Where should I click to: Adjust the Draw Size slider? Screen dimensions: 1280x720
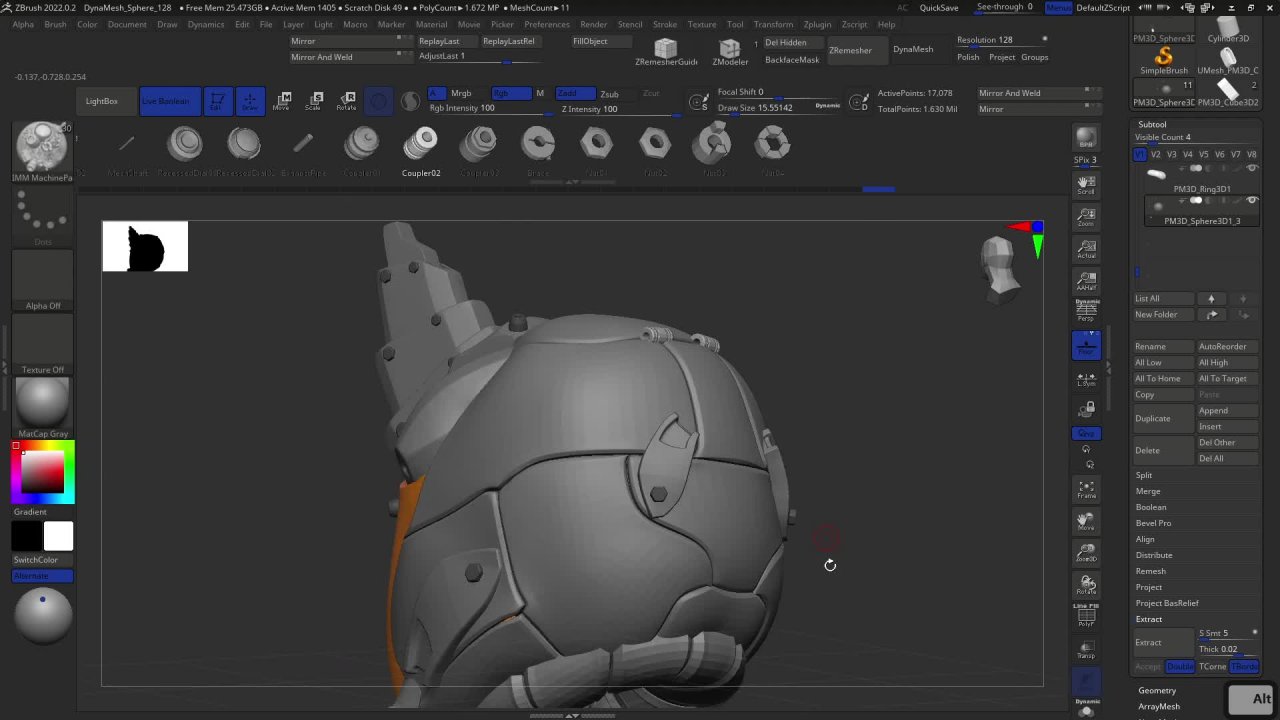[x=778, y=107]
